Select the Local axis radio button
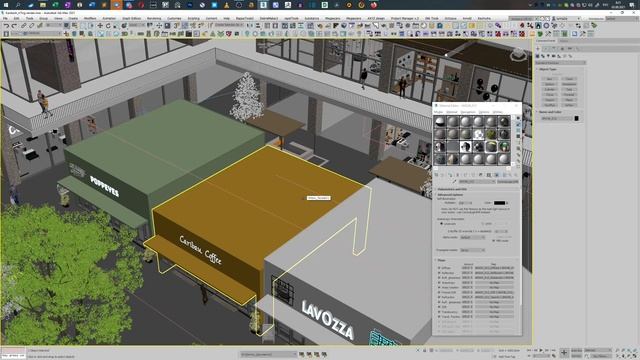Screen dimensions: 640x360 tap(442, 224)
